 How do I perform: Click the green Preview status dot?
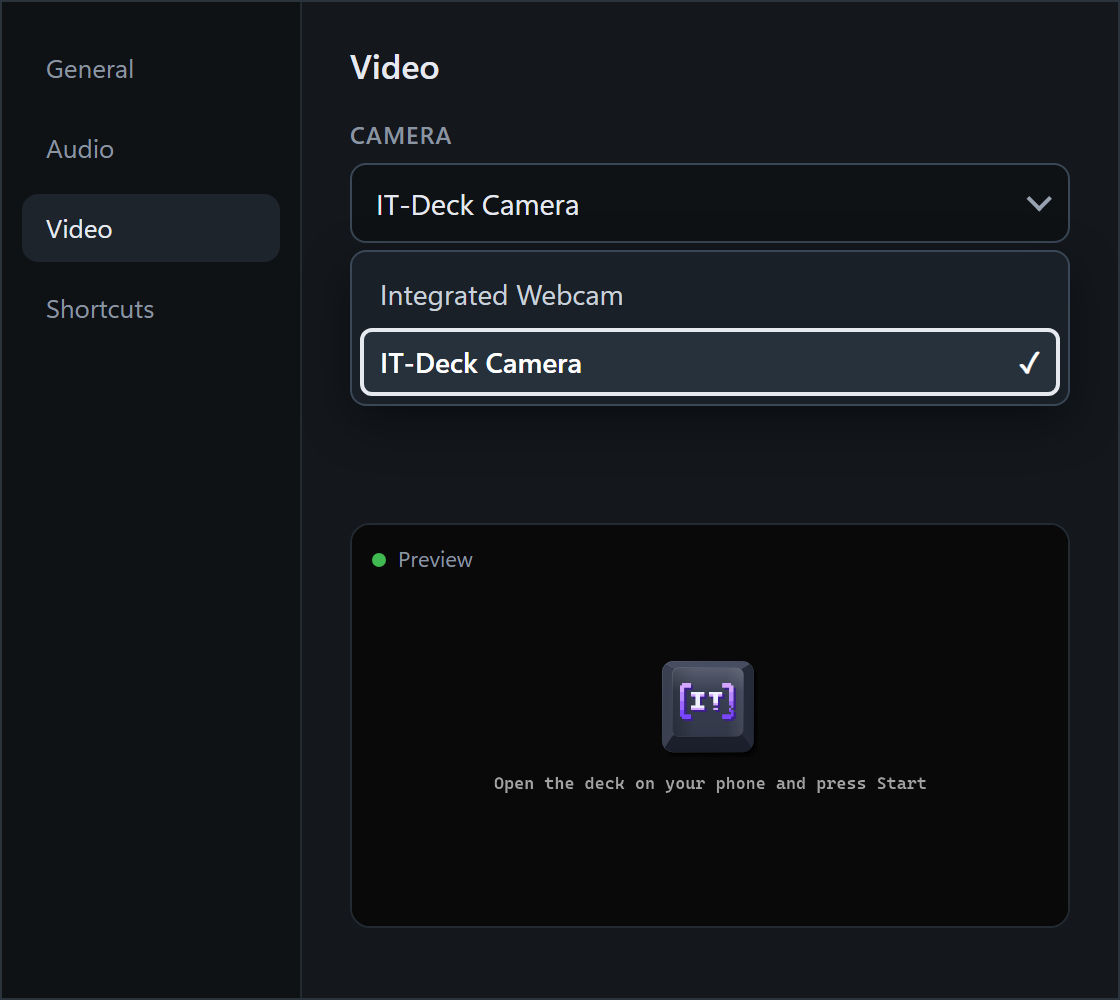379,560
